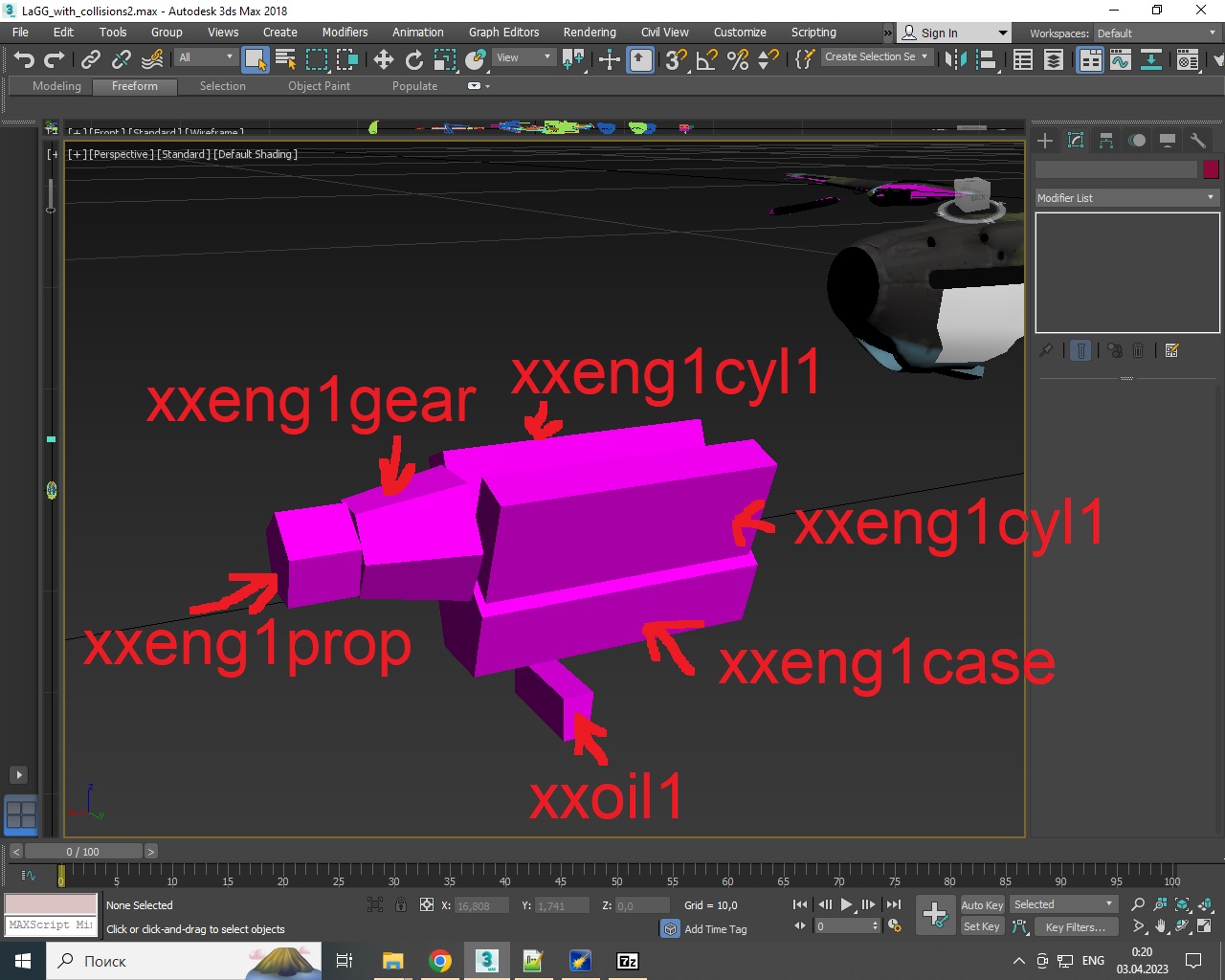The image size is (1225, 980).
Task: Remove modifier from the stack
Action: (x=1138, y=350)
